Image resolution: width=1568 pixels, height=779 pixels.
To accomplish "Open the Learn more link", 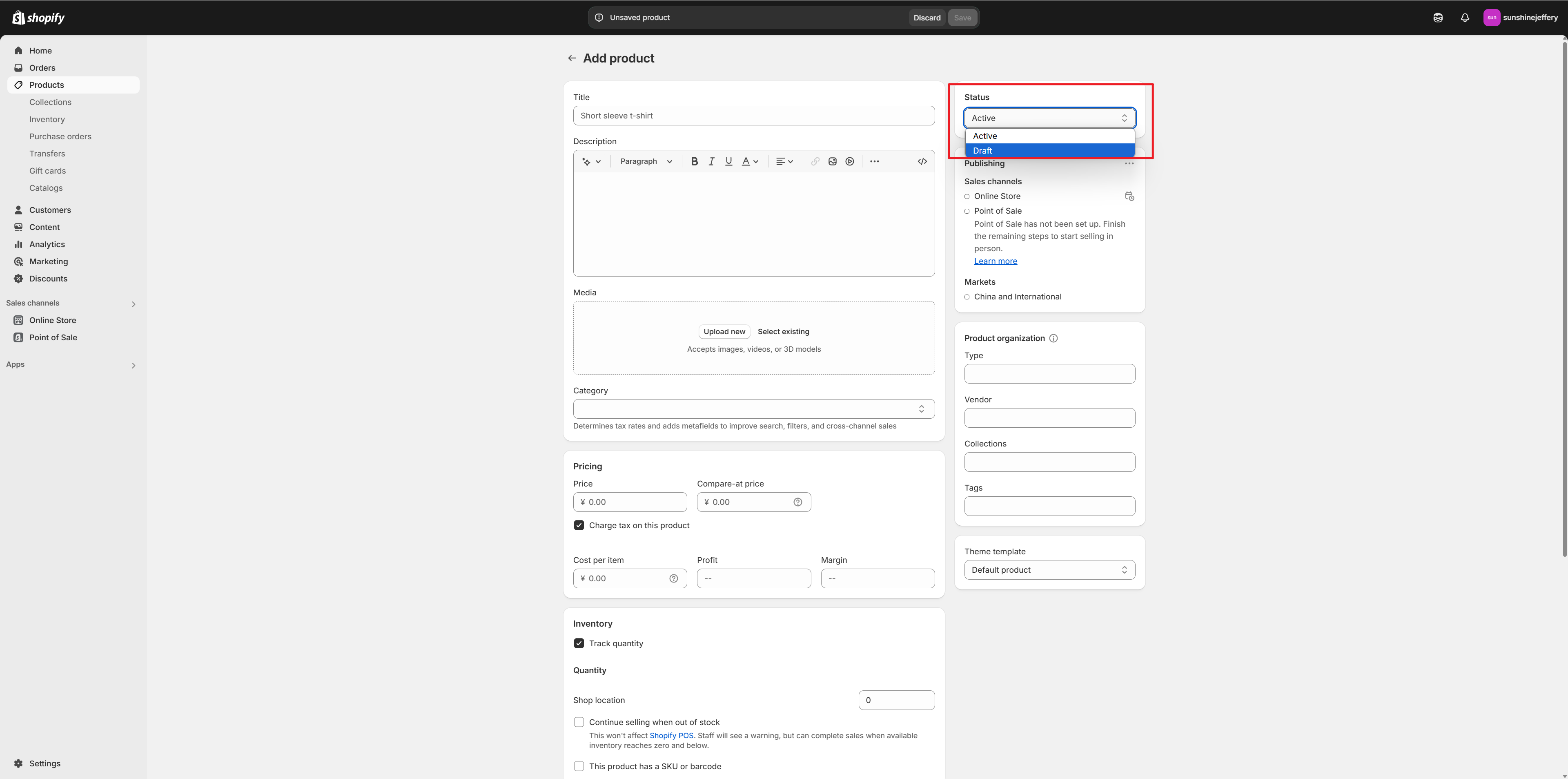I will click(x=995, y=261).
